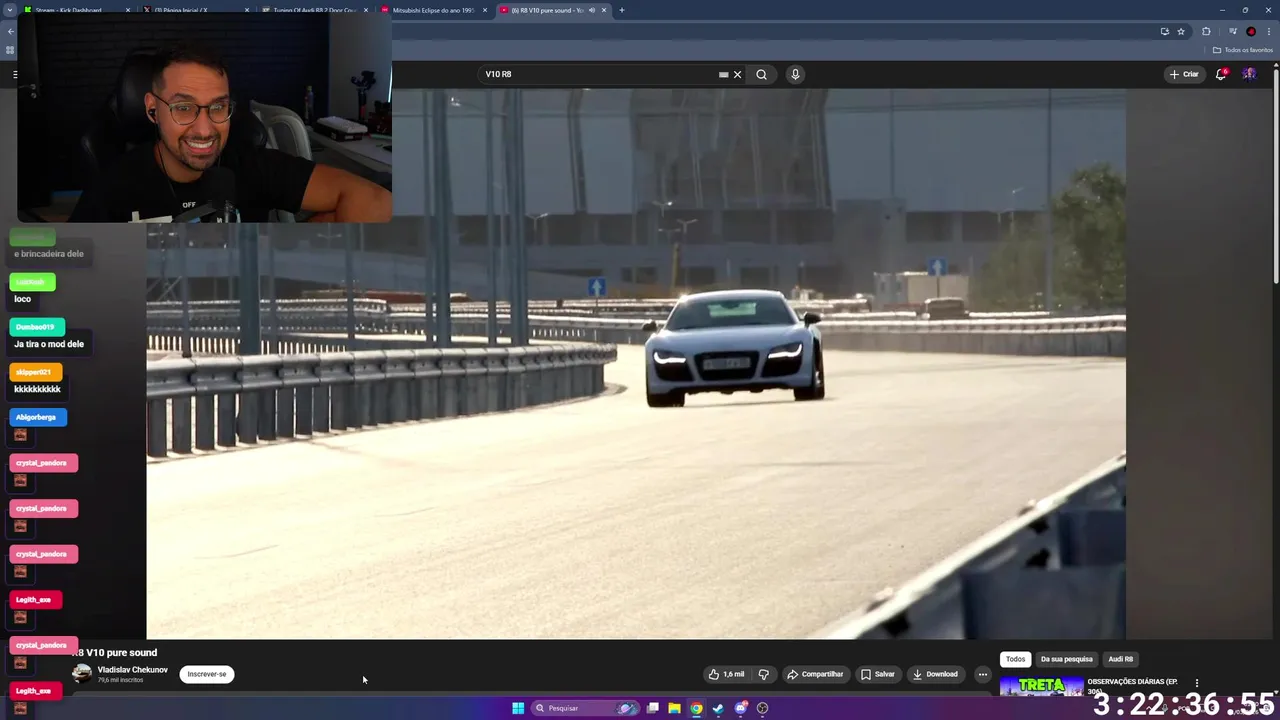
Task: Open options for 'OBSERVAÇÕES DIÁRIAS' recommended video
Action: coord(1196,683)
